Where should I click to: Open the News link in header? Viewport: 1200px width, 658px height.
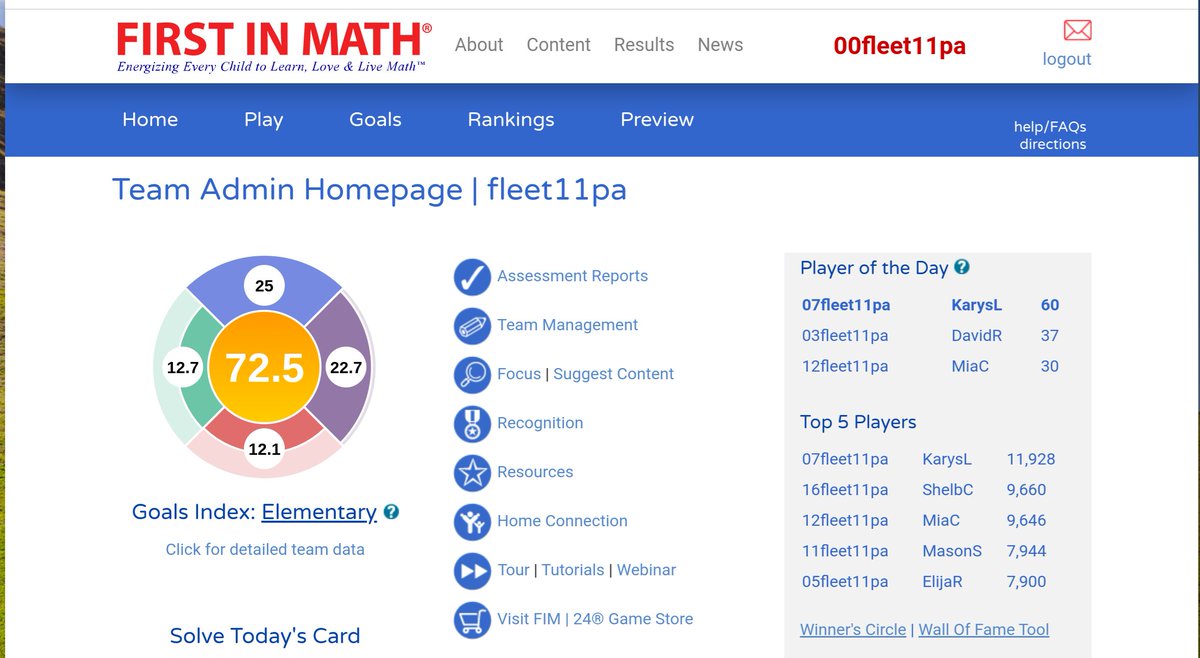point(720,45)
